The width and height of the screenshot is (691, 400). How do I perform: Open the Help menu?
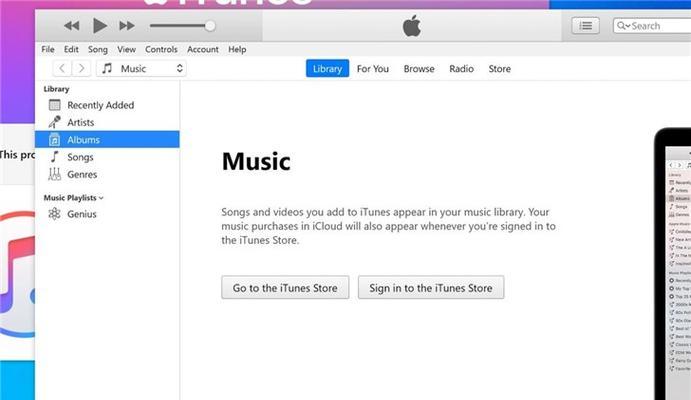click(237, 49)
